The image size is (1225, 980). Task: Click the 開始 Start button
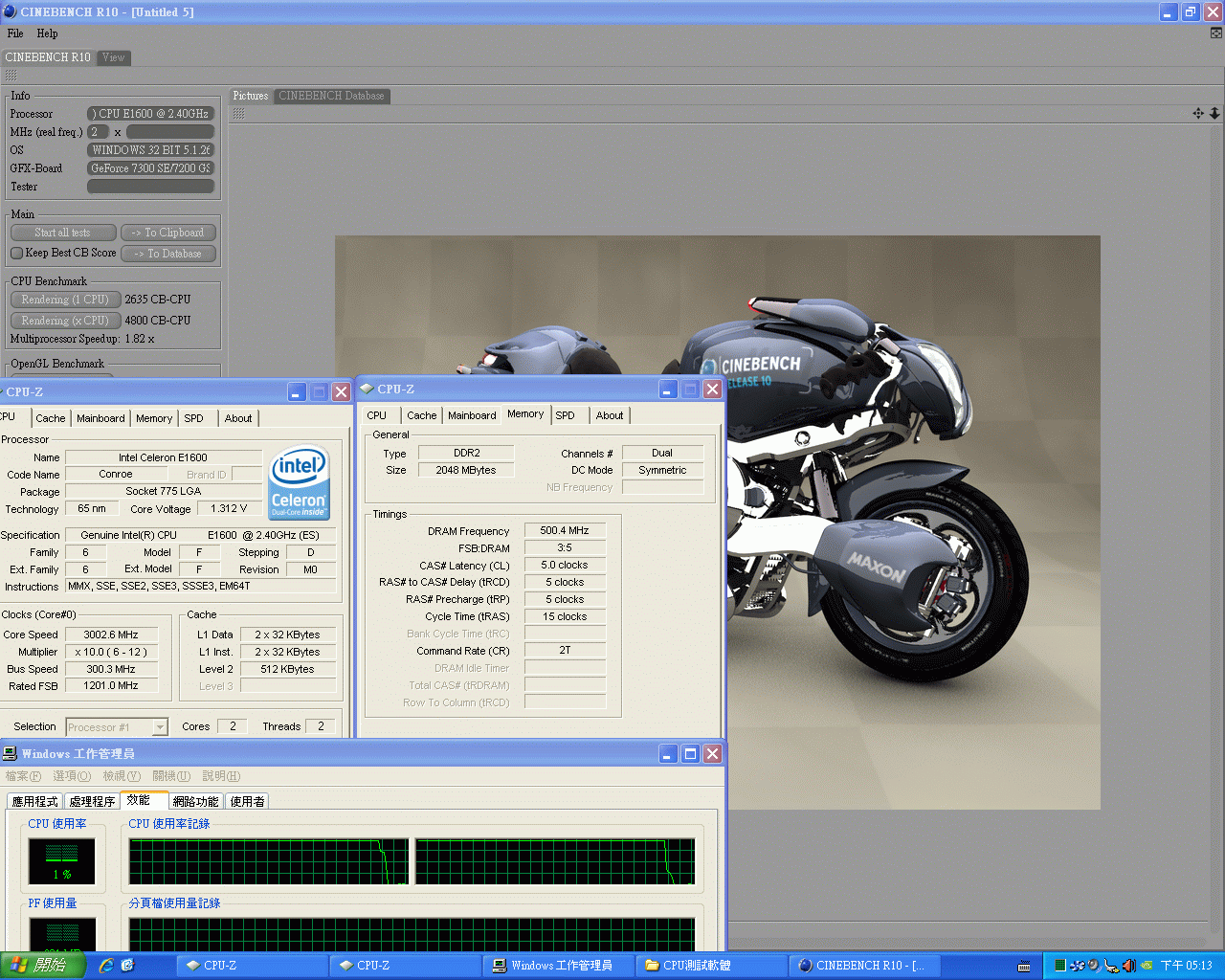pyautogui.click(x=43, y=966)
